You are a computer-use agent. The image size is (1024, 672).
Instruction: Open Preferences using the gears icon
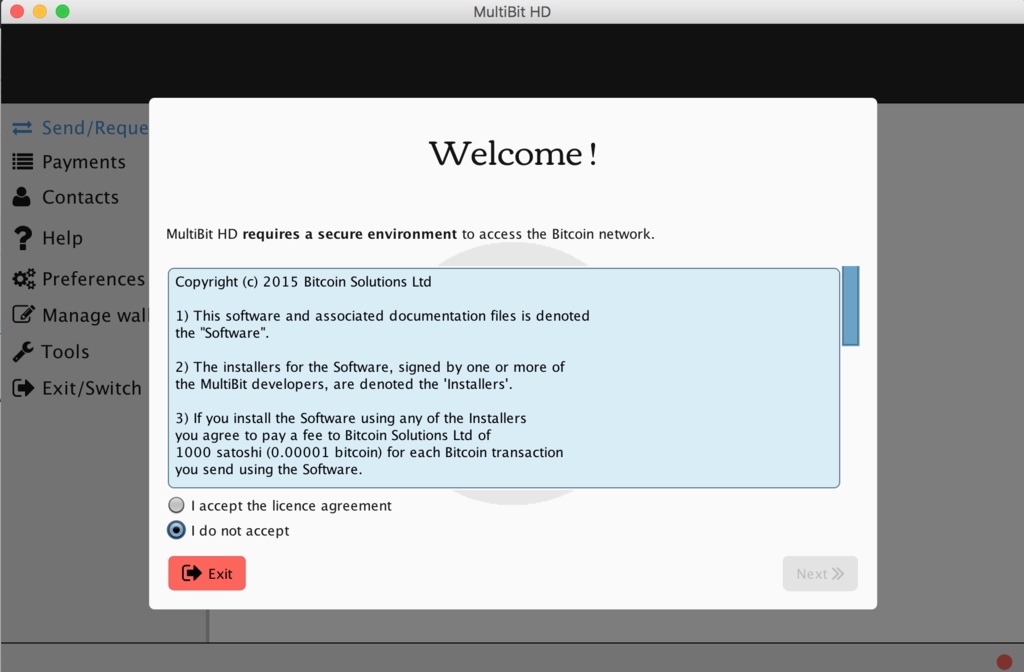(25, 278)
